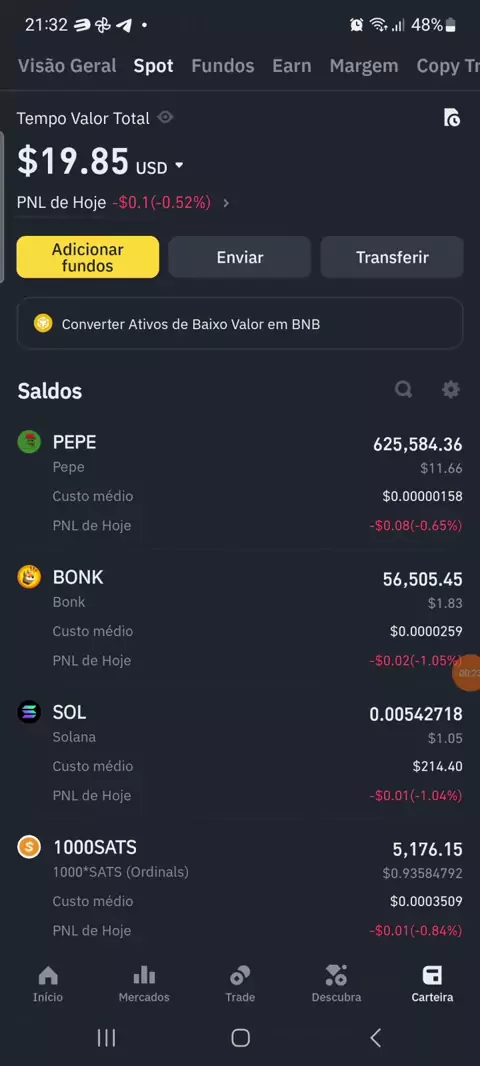Open the Fundos tab
This screenshot has width=480, height=1066.
pyautogui.click(x=222, y=66)
